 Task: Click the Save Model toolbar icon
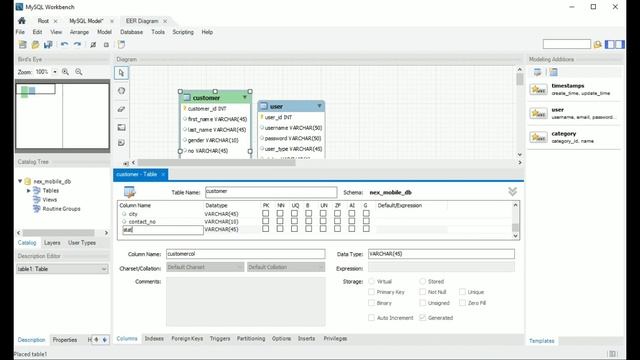(48, 44)
